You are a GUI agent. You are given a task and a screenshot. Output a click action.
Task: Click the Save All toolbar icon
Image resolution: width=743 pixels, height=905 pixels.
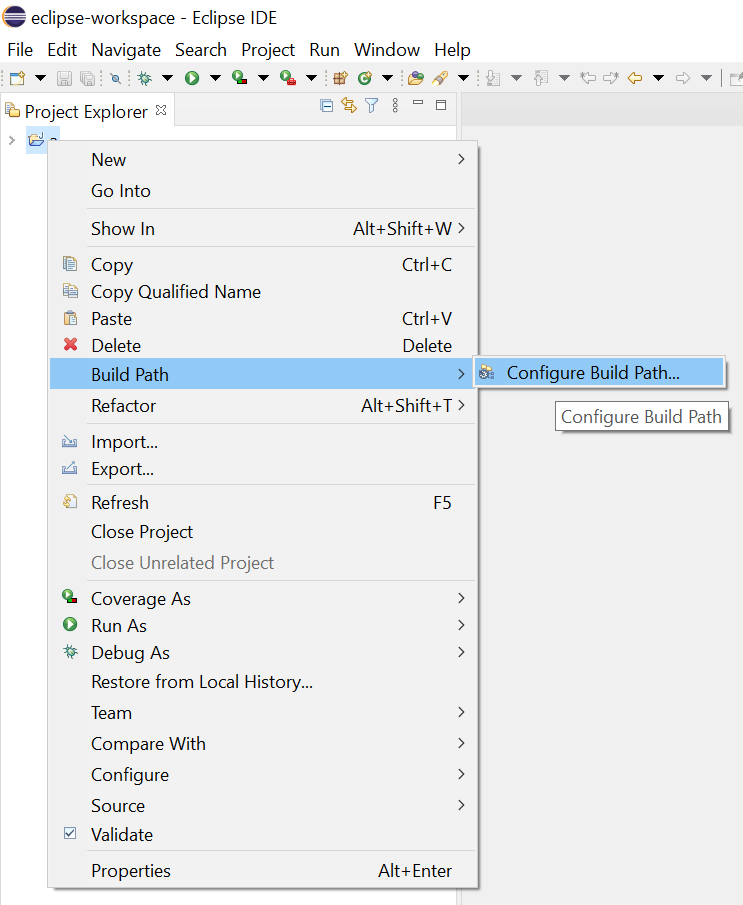pos(87,78)
